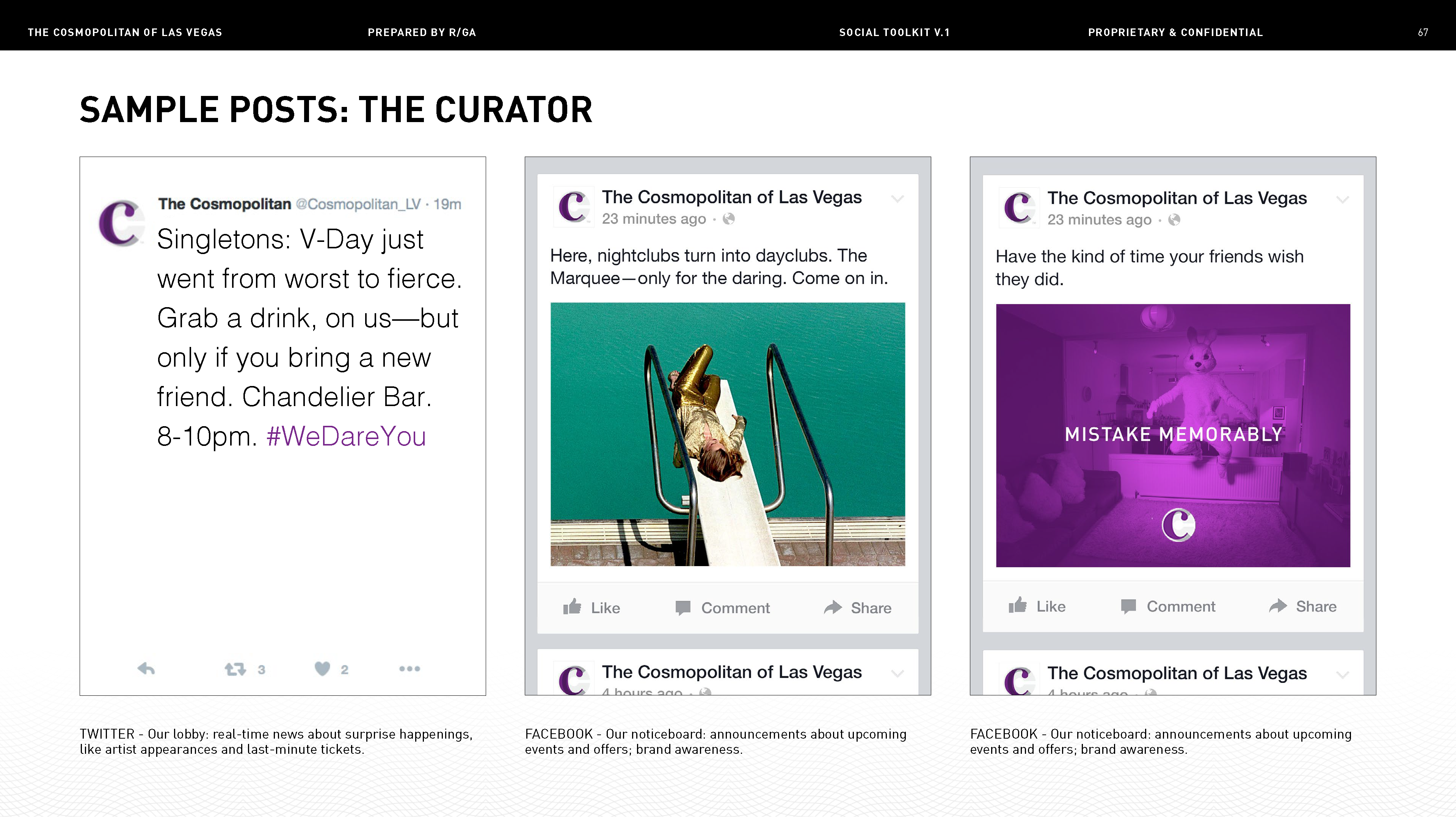Click the Cosmopolitan avatar on the tweet

click(x=121, y=223)
